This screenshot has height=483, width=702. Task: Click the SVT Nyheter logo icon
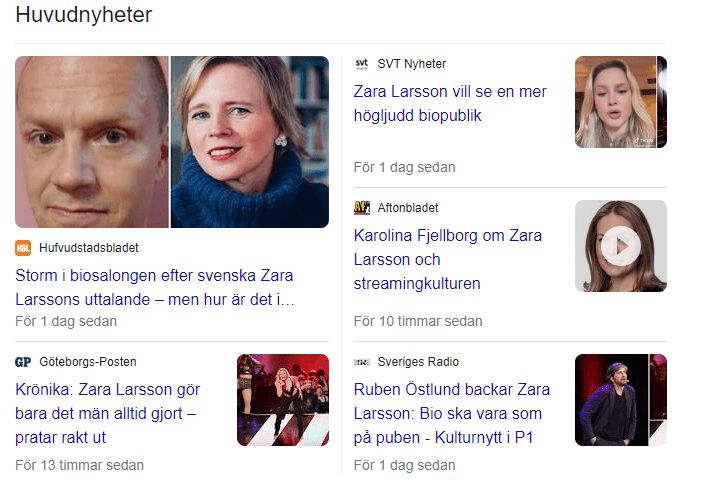(x=362, y=64)
